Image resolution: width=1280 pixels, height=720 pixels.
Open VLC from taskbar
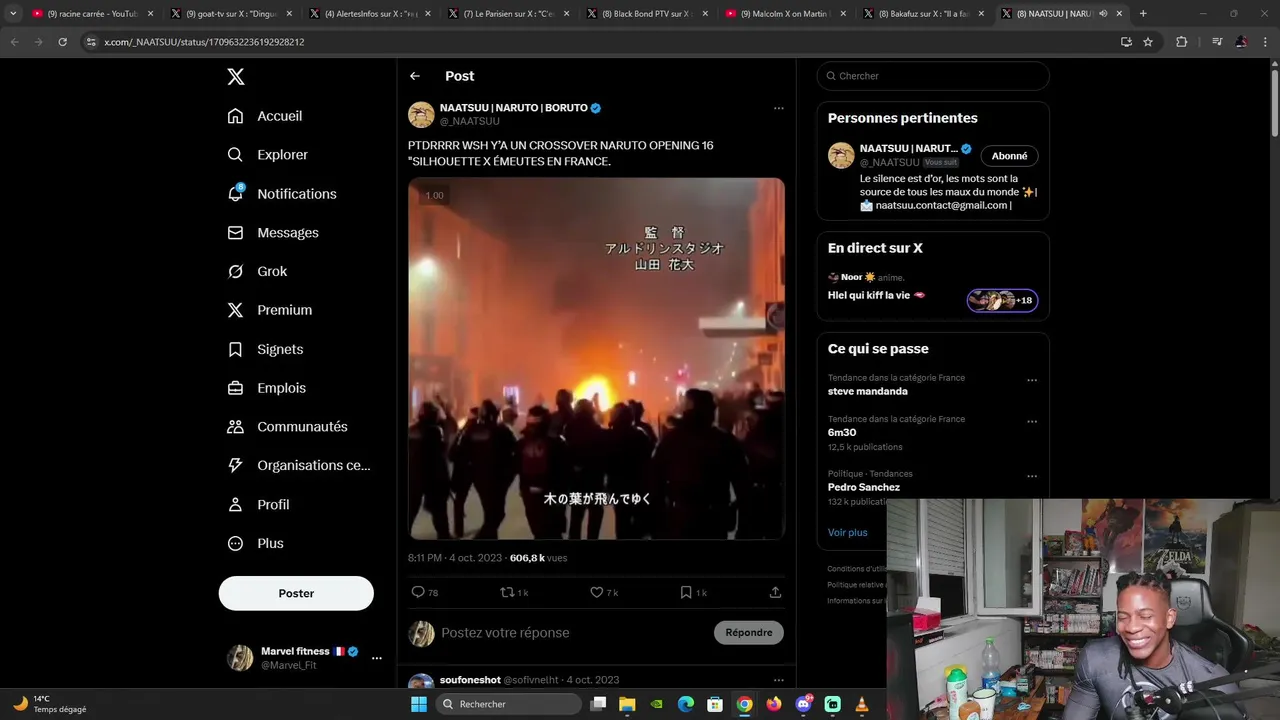pyautogui.click(x=862, y=704)
